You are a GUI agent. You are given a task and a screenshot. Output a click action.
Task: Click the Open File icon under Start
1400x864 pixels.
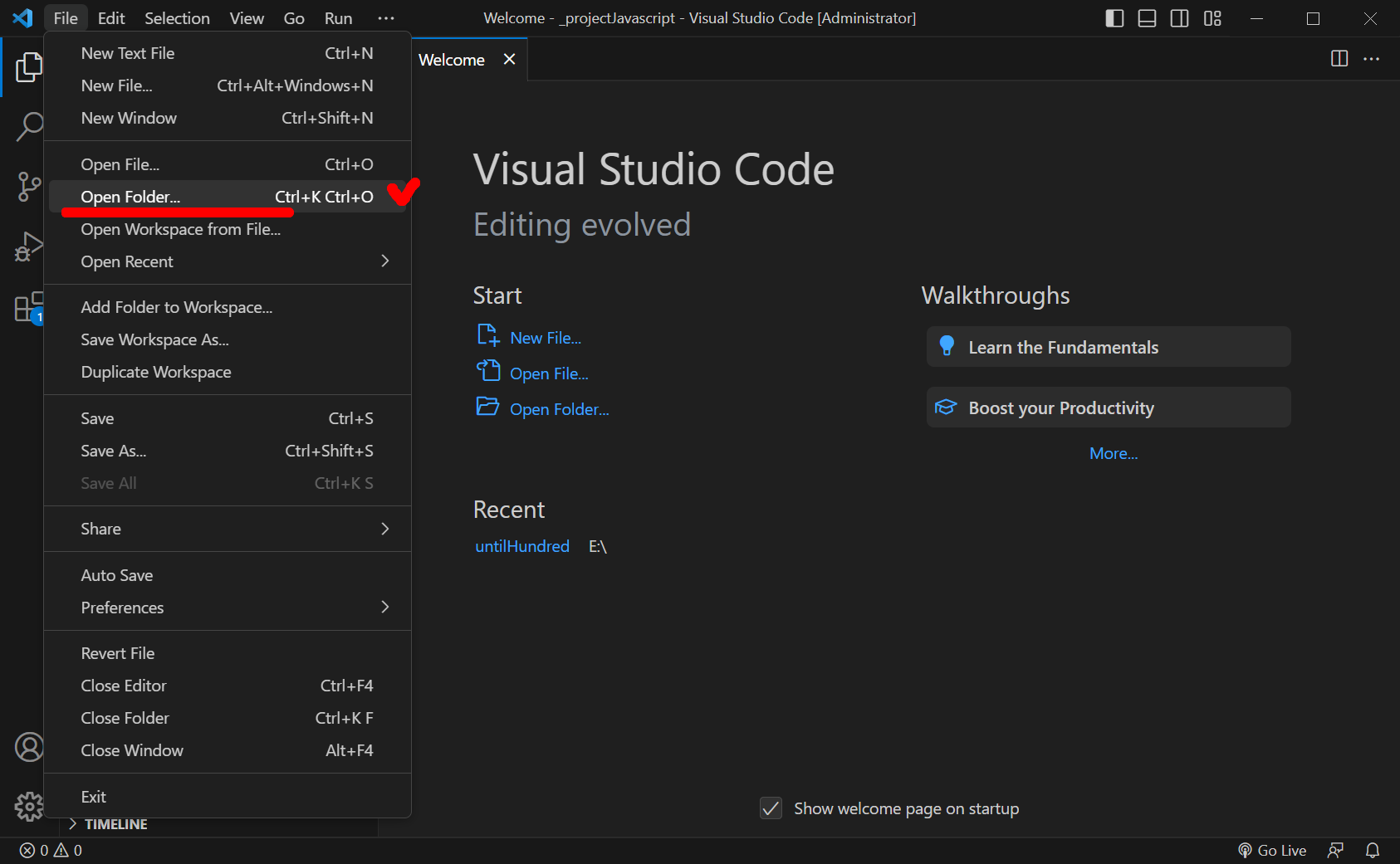tap(488, 370)
